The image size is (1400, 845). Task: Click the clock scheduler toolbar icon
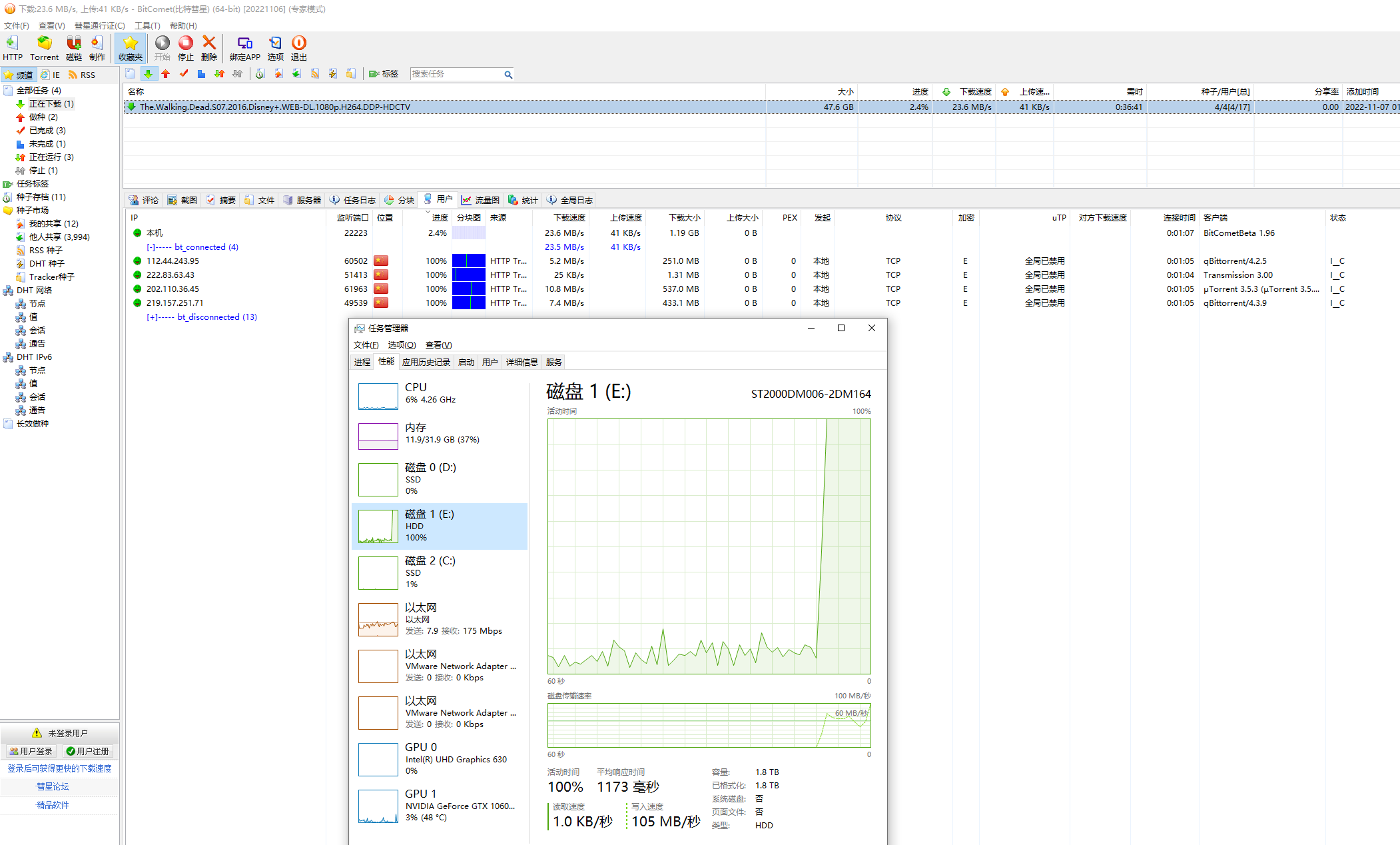tap(260, 74)
